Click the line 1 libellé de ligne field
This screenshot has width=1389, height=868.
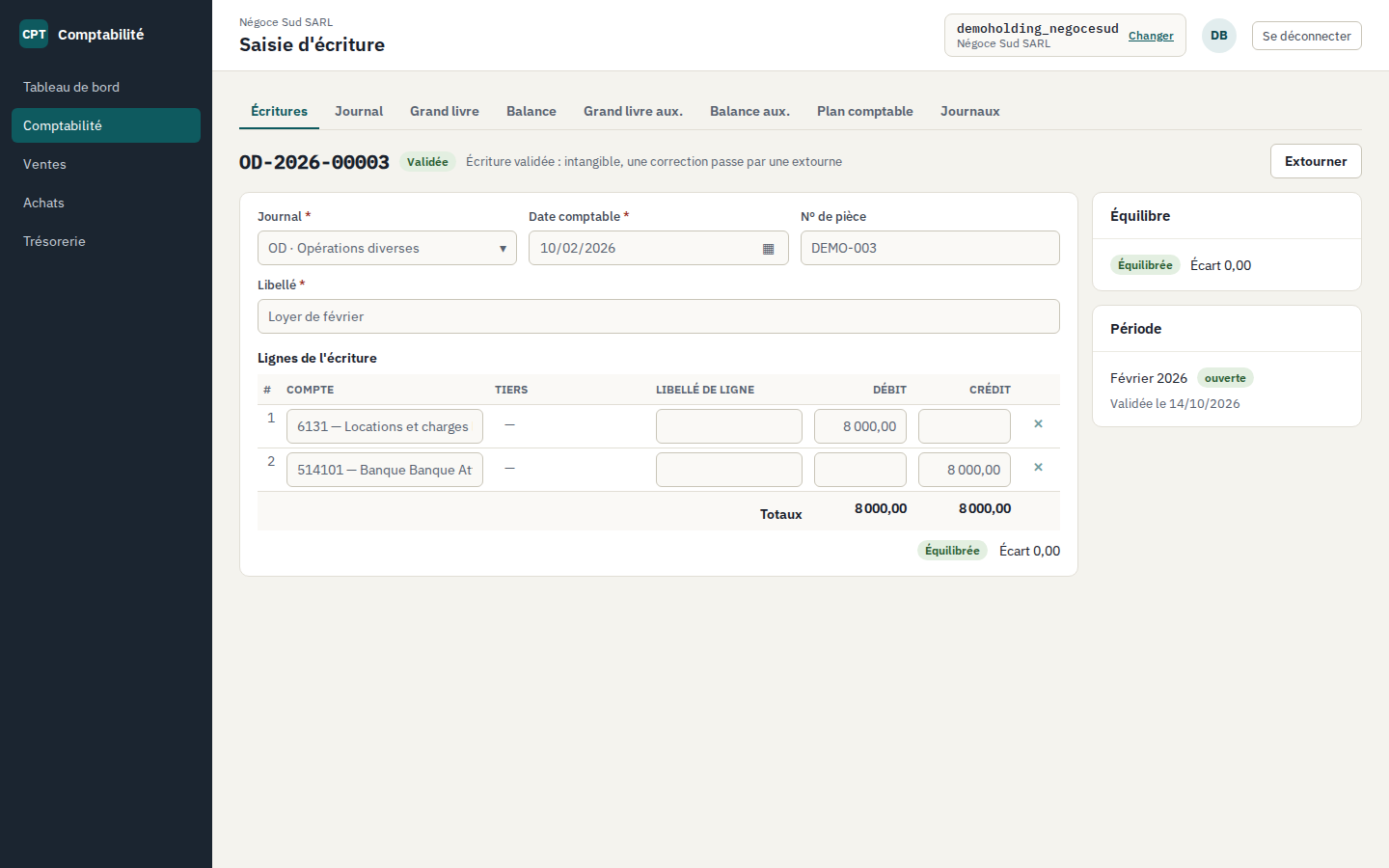coord(729,426)
